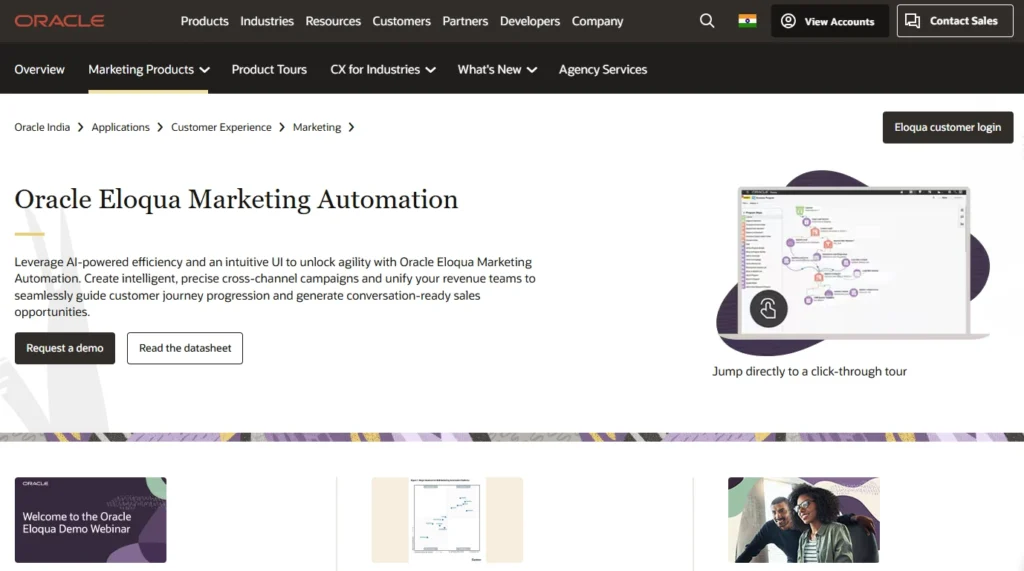Screen dimensions: 1024x571
Task: Open the laptop product tour image
Action: tap(853, 263)
